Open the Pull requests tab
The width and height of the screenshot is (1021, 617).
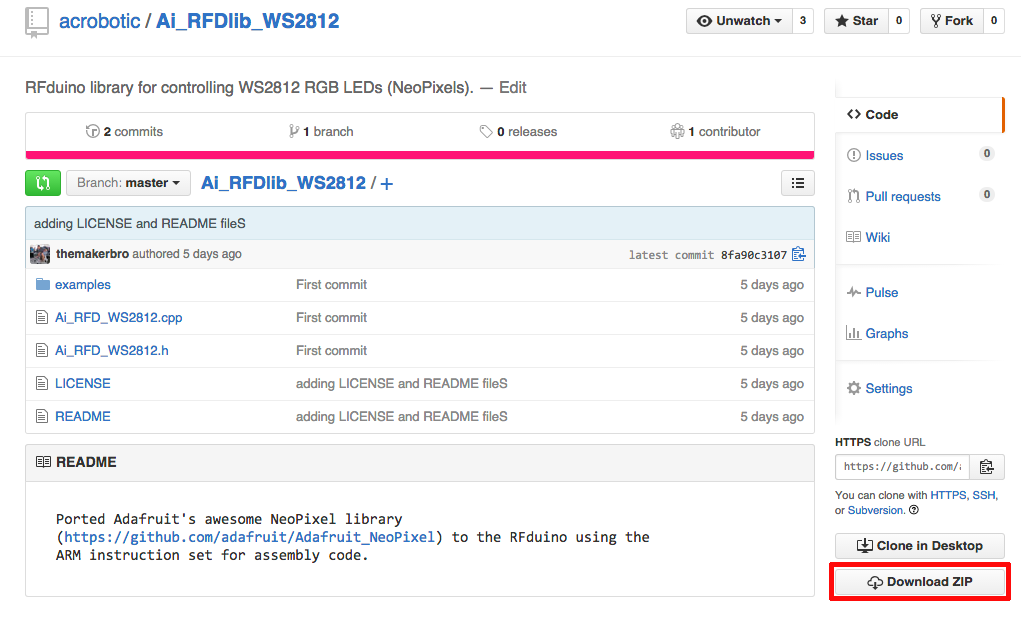point(903,197)
